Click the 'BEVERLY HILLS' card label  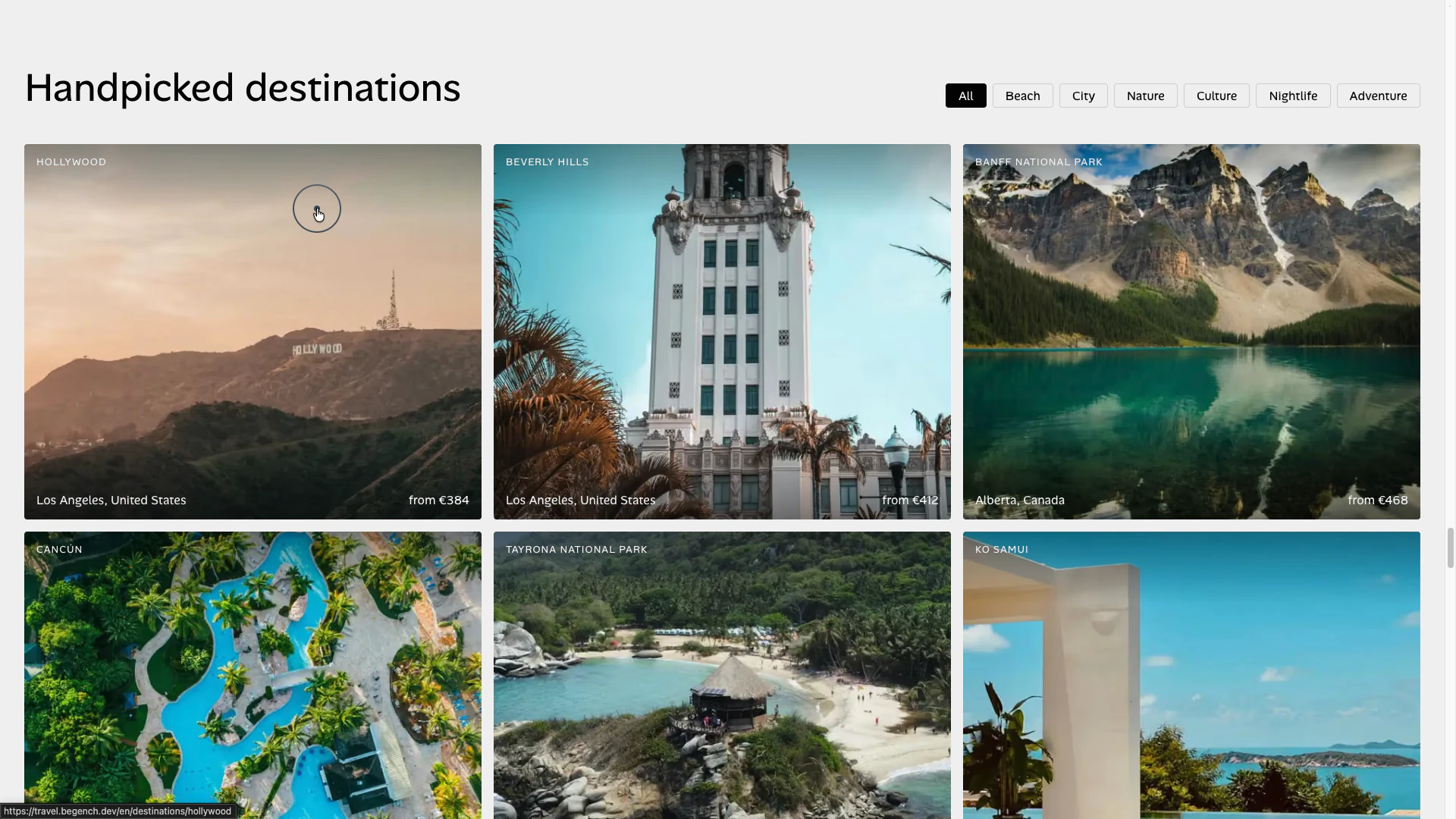tap(547, 162)
